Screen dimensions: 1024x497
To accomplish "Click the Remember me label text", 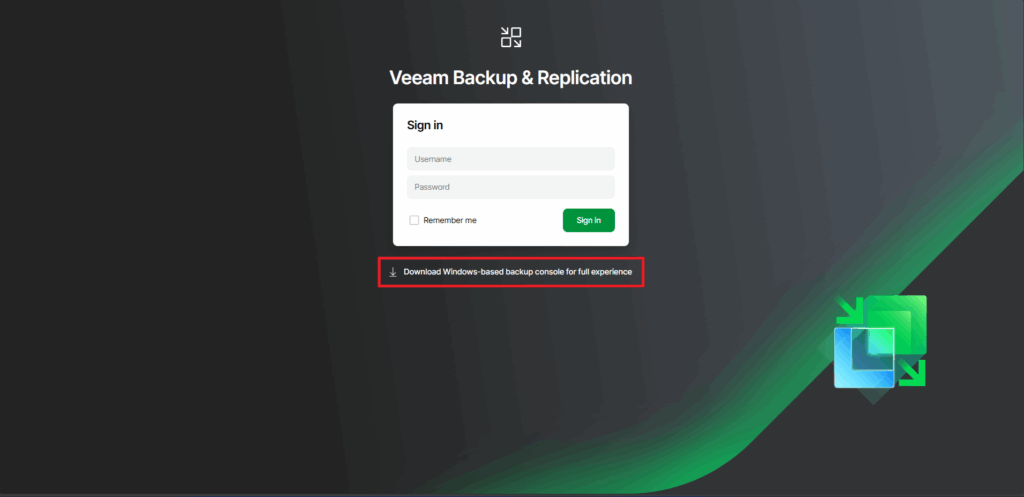I will pos(450,220).
